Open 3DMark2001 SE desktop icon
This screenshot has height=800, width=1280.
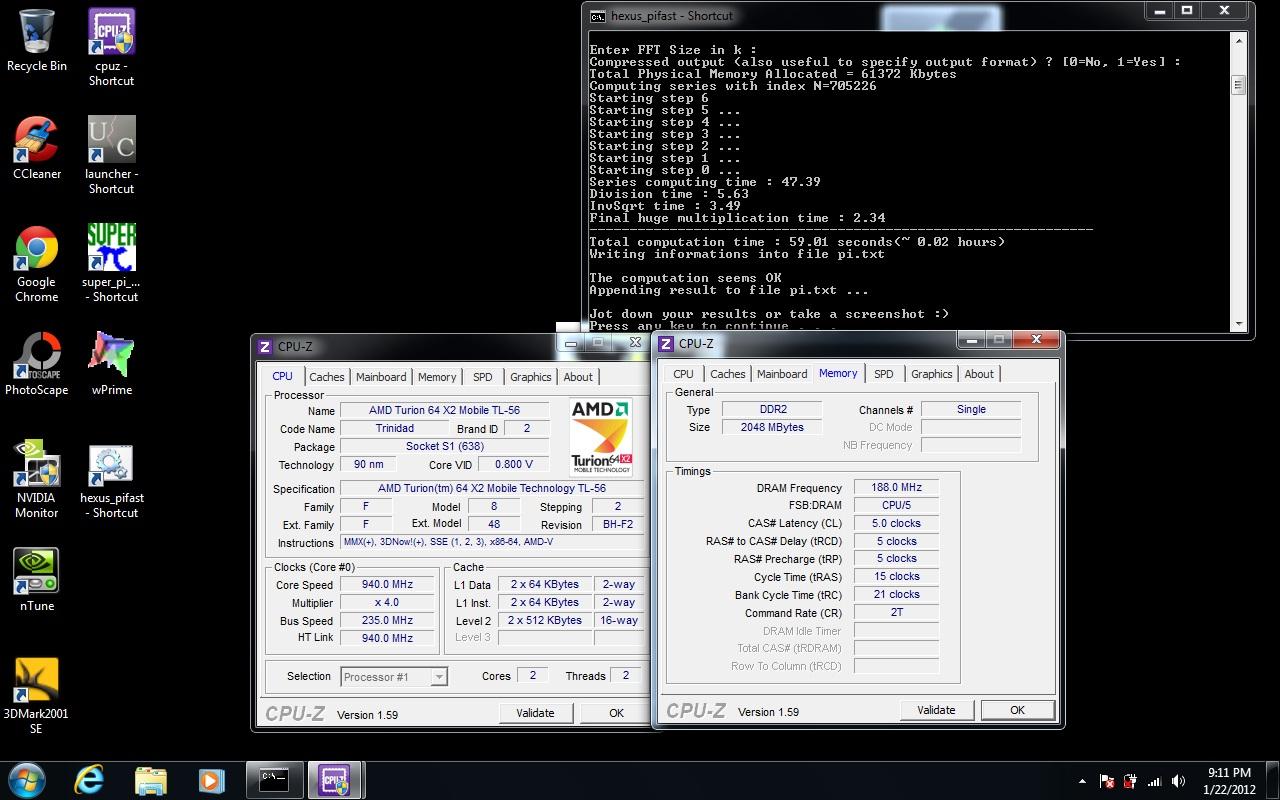[36, 695]
